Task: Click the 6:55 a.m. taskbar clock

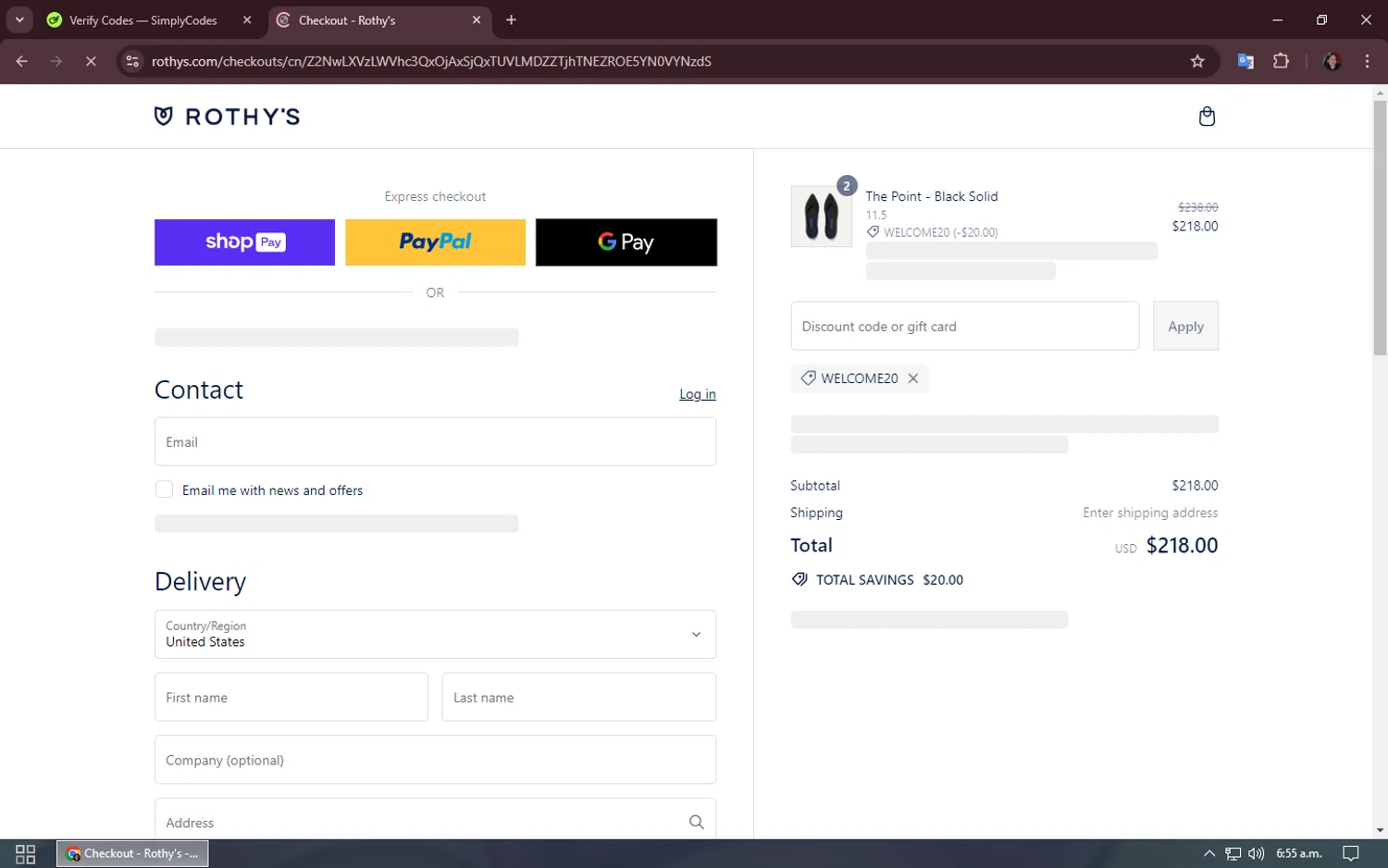Action: [x=1299, y=853]
